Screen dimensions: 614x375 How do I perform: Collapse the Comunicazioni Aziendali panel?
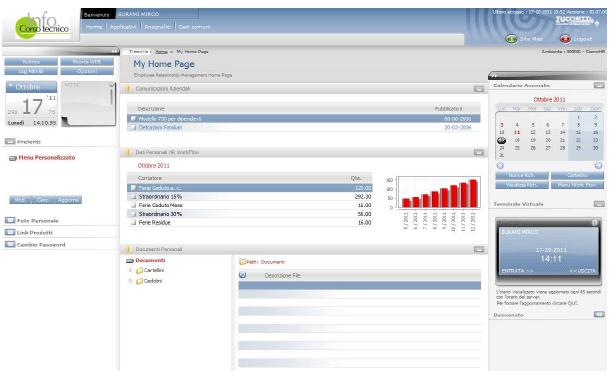(479, 89)
